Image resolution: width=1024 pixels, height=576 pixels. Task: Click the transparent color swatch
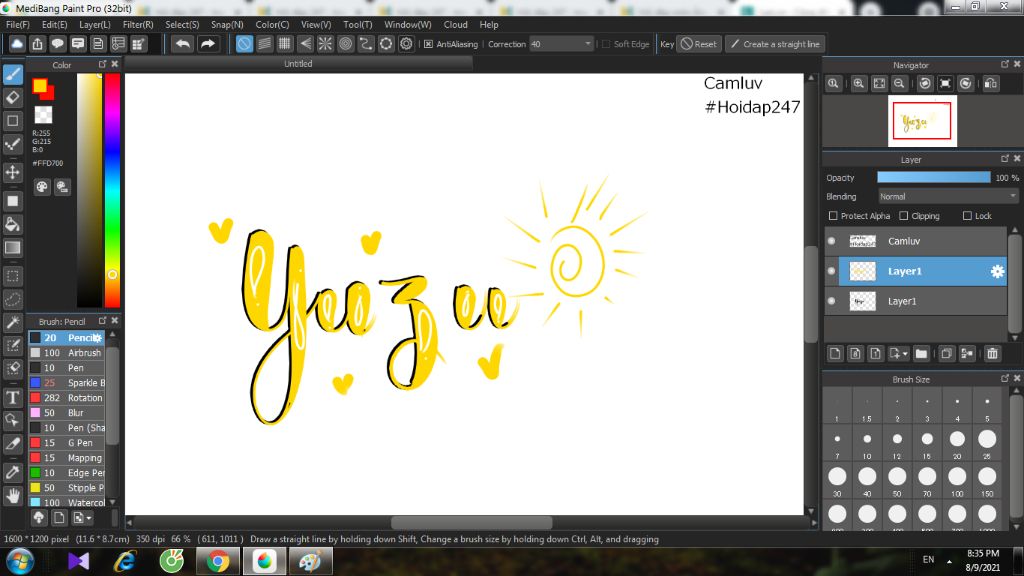[43, 114]
